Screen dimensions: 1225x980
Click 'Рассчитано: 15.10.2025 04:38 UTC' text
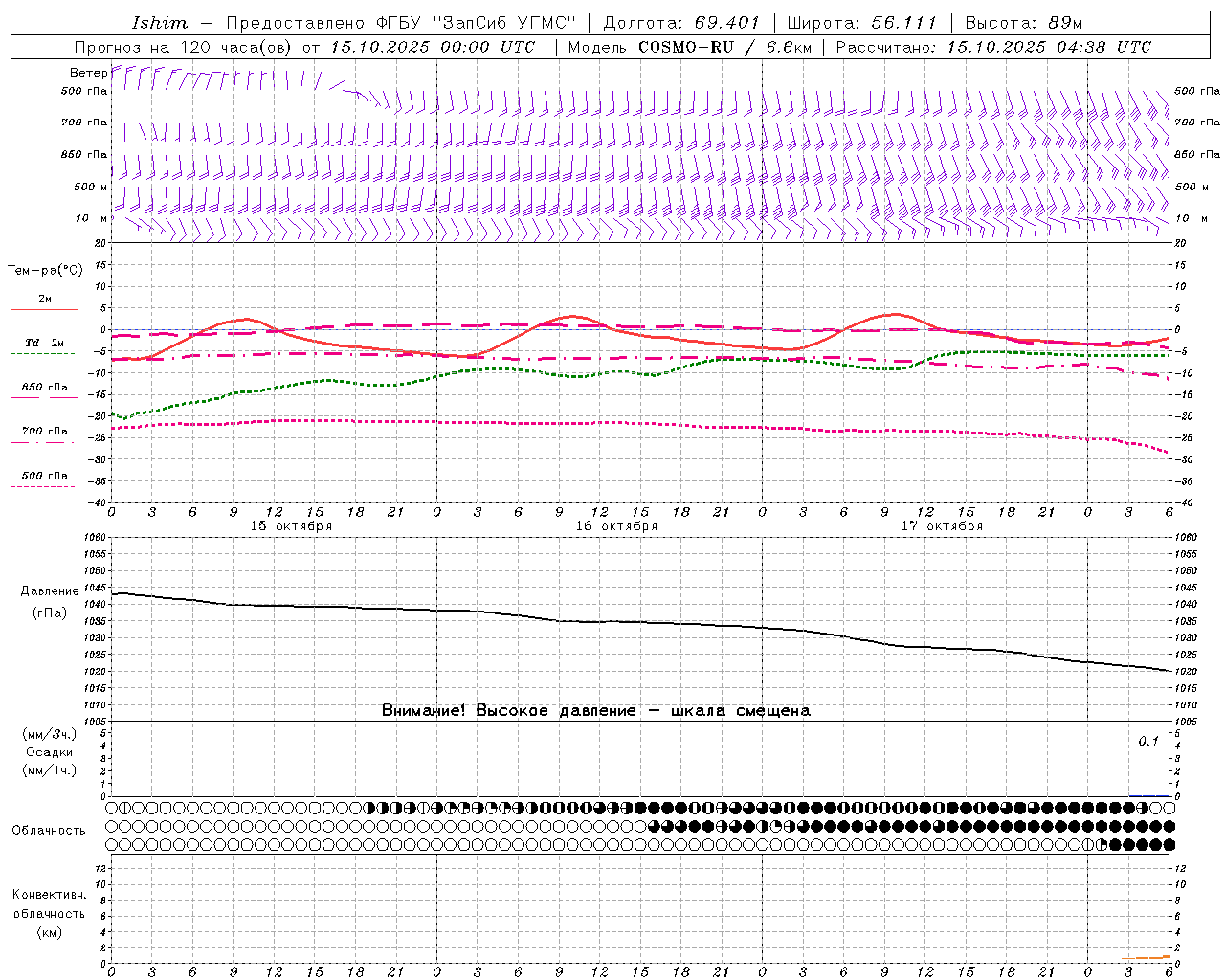pos(993,47)
